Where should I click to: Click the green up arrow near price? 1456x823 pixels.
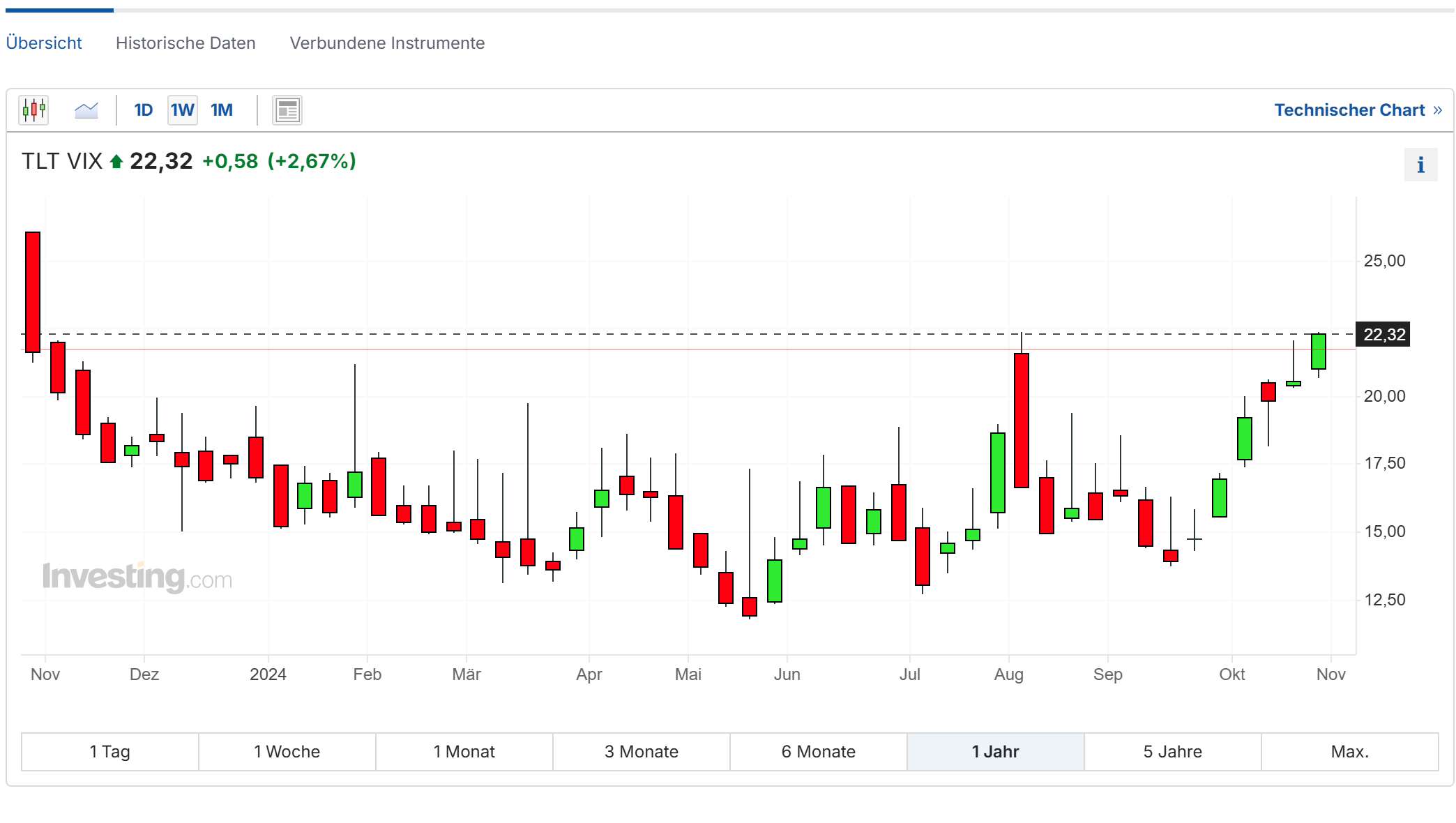116,162
